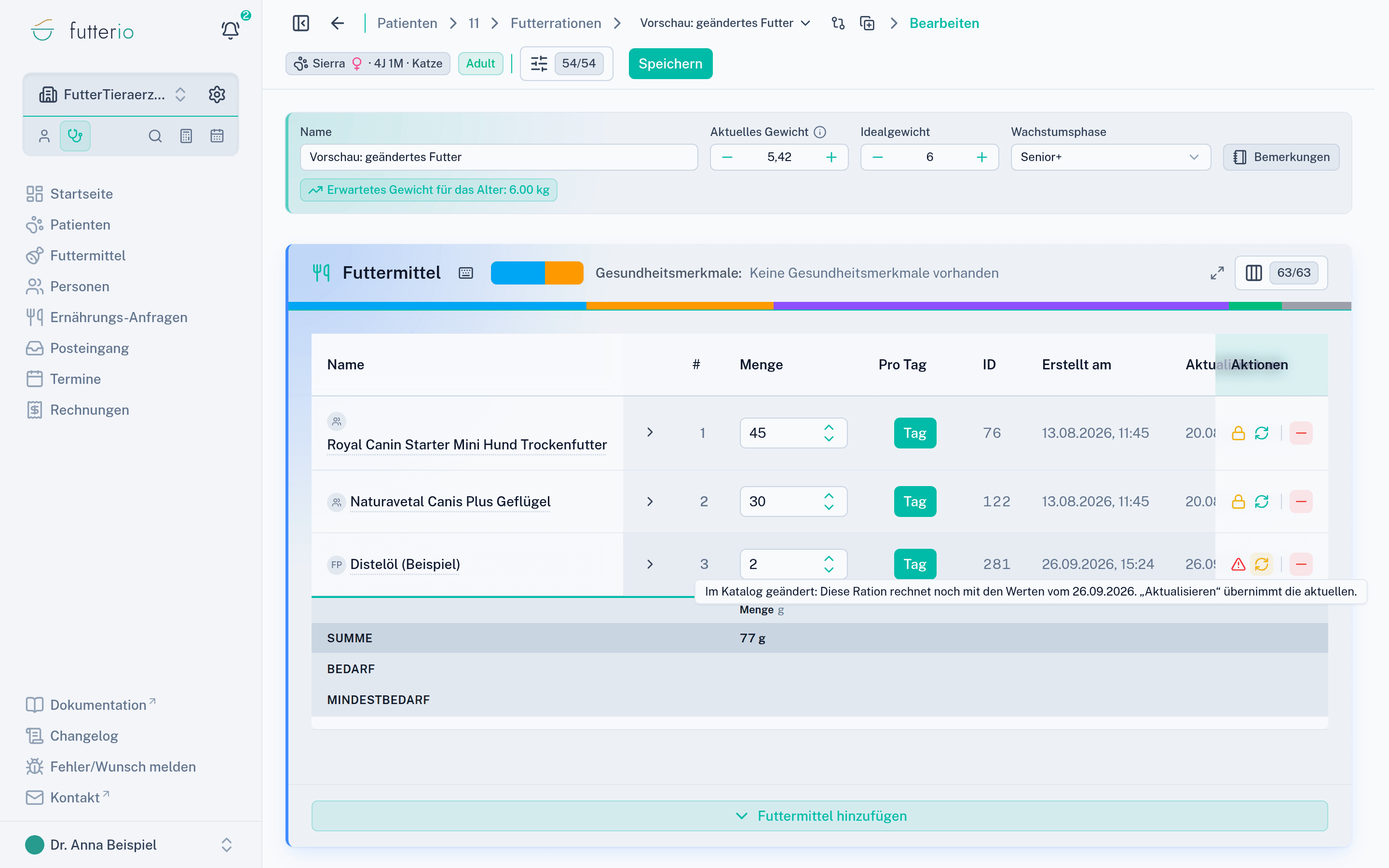Click the Speichern button
Image resolution: width=1389 pixels, height=868 pixels.
pyautogui.click(x=670, y=63)
